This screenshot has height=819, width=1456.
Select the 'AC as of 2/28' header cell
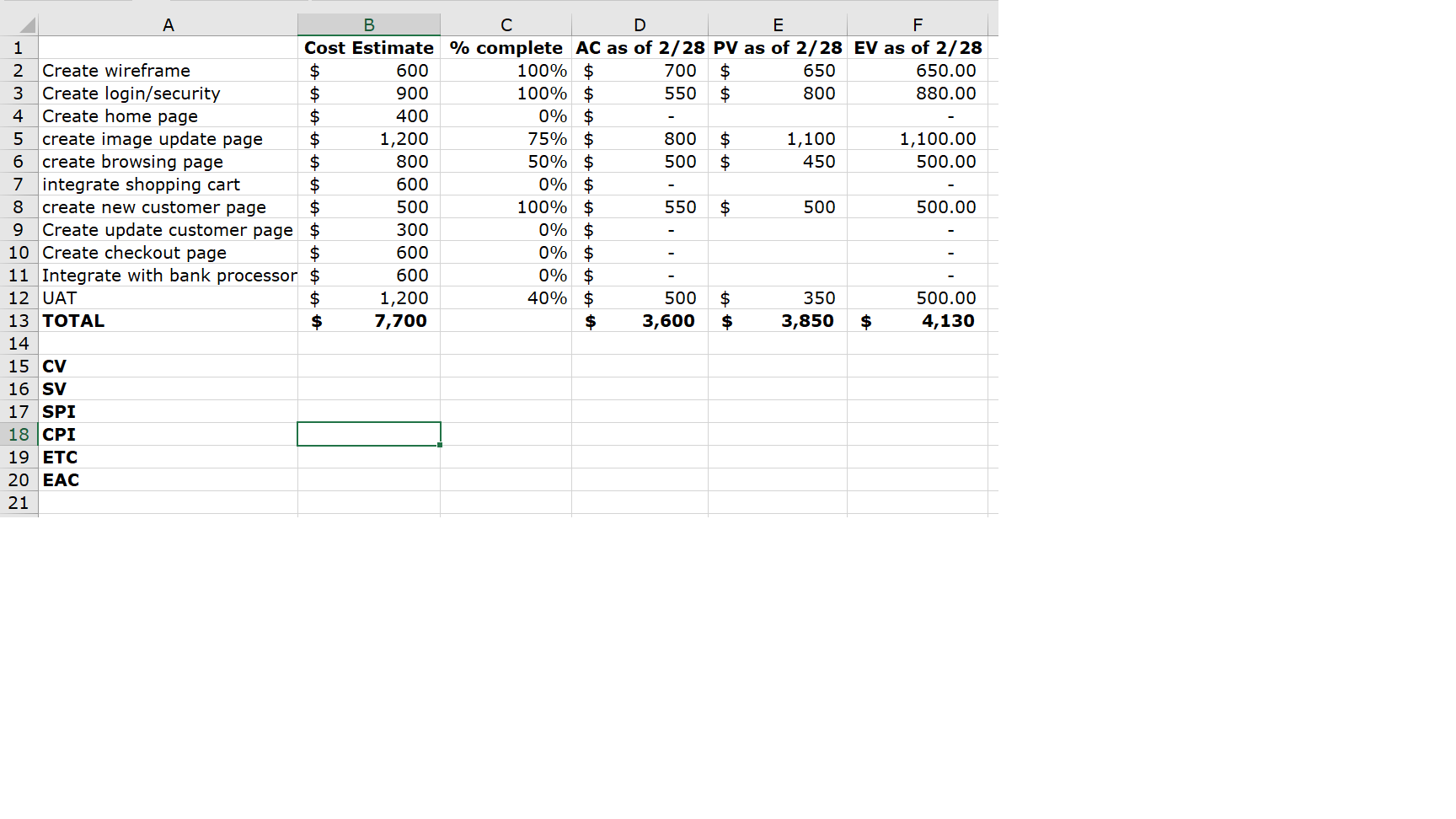pyautogui.click(x=639, y=48)
